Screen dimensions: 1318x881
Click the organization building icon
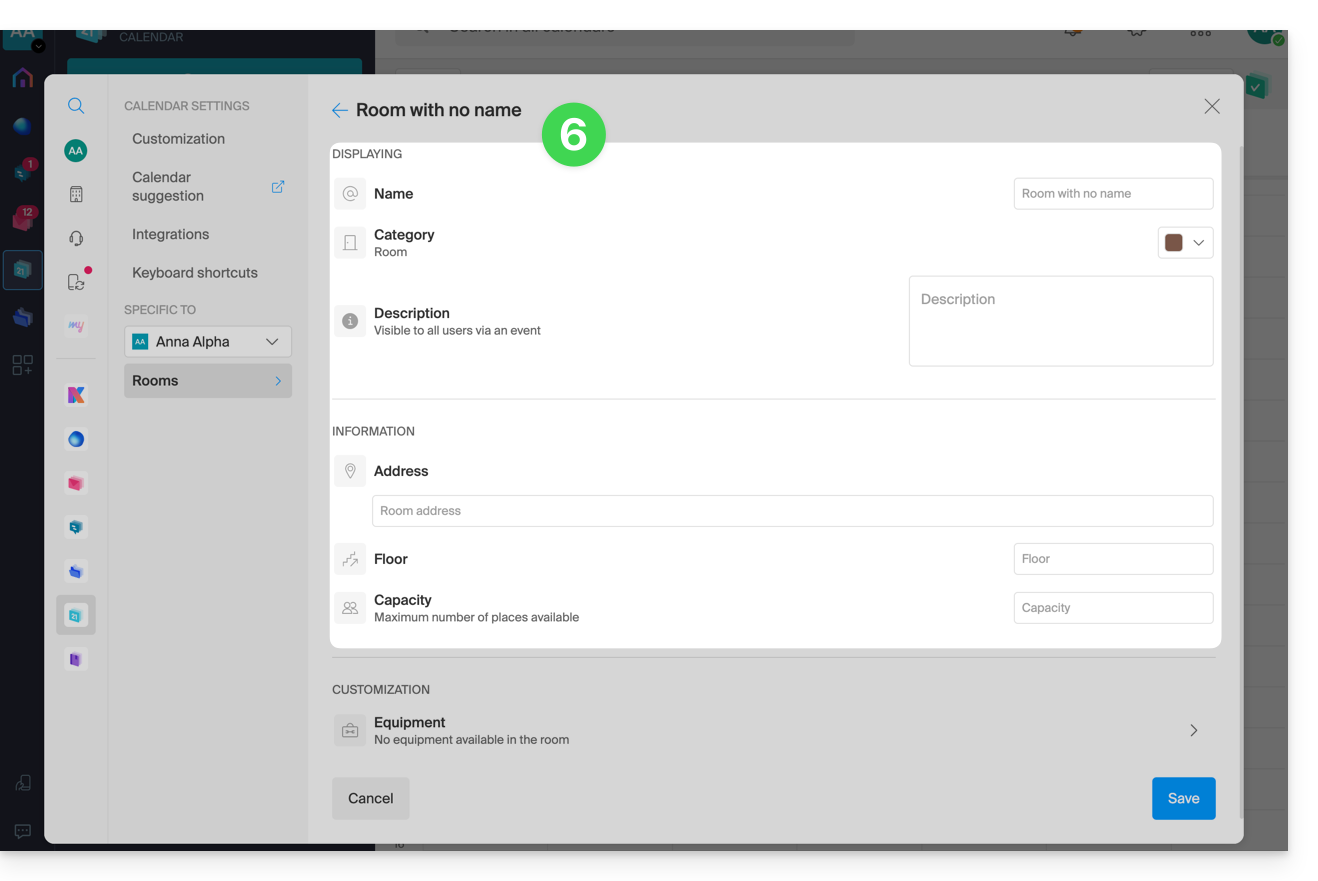[x=76, y=195]
